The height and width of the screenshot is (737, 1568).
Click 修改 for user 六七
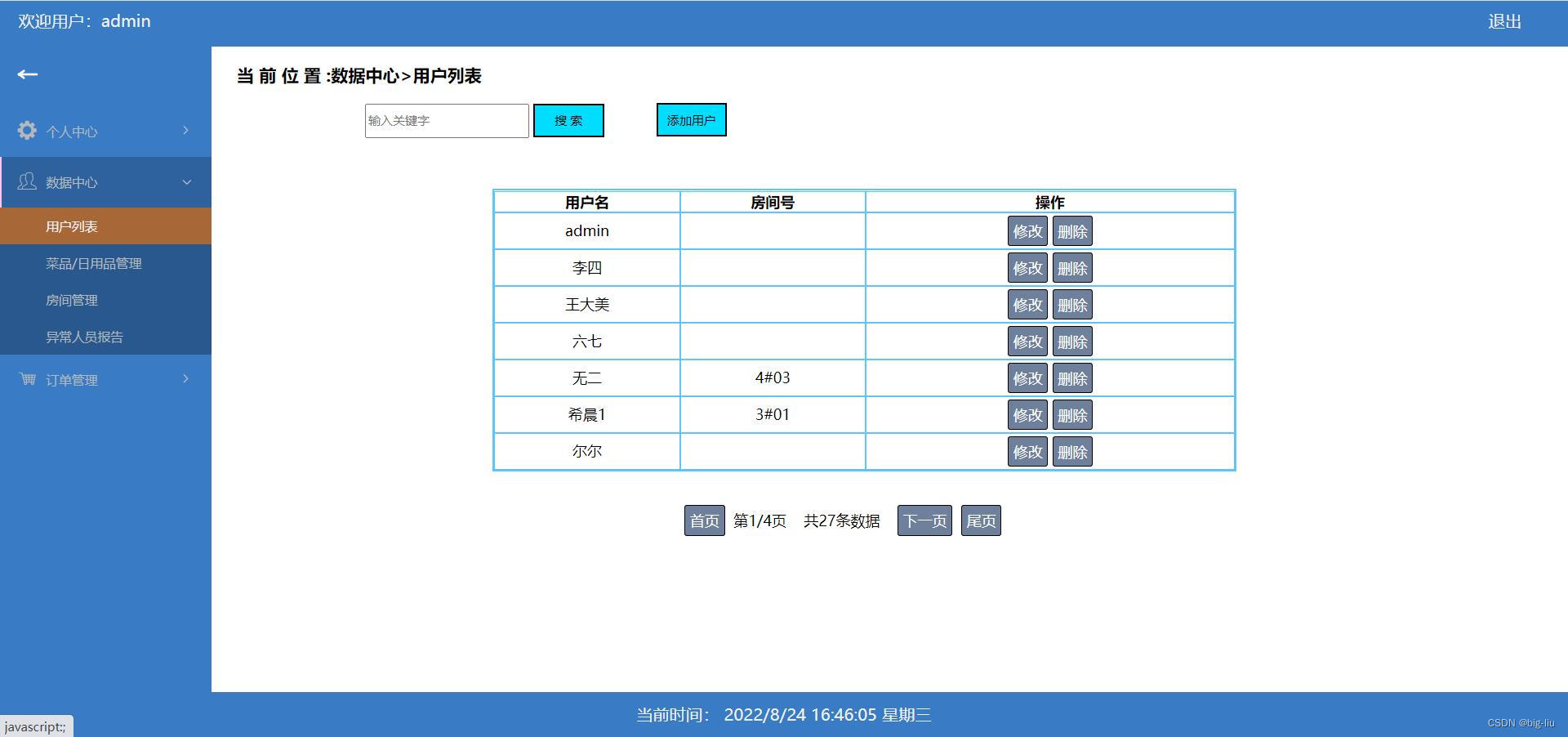1027,342
